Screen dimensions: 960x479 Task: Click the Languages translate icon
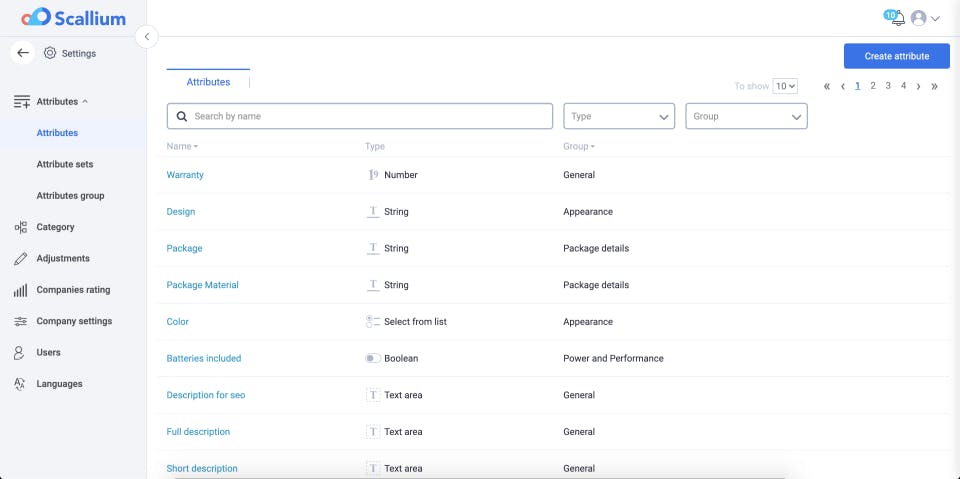[x=20, y=384]
